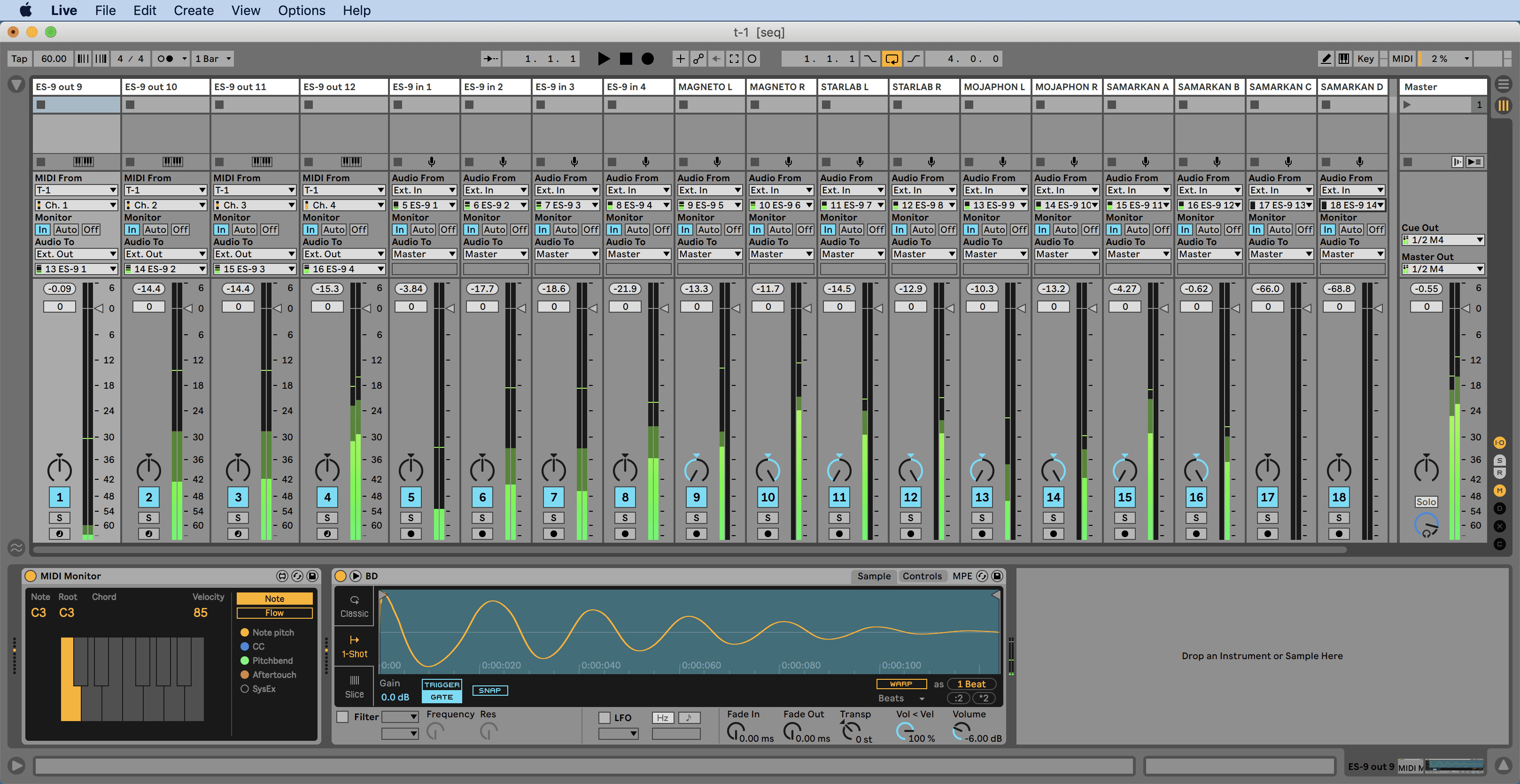
Task: Toggle the Follow playback arrow icon
Action: coord(490,58)
